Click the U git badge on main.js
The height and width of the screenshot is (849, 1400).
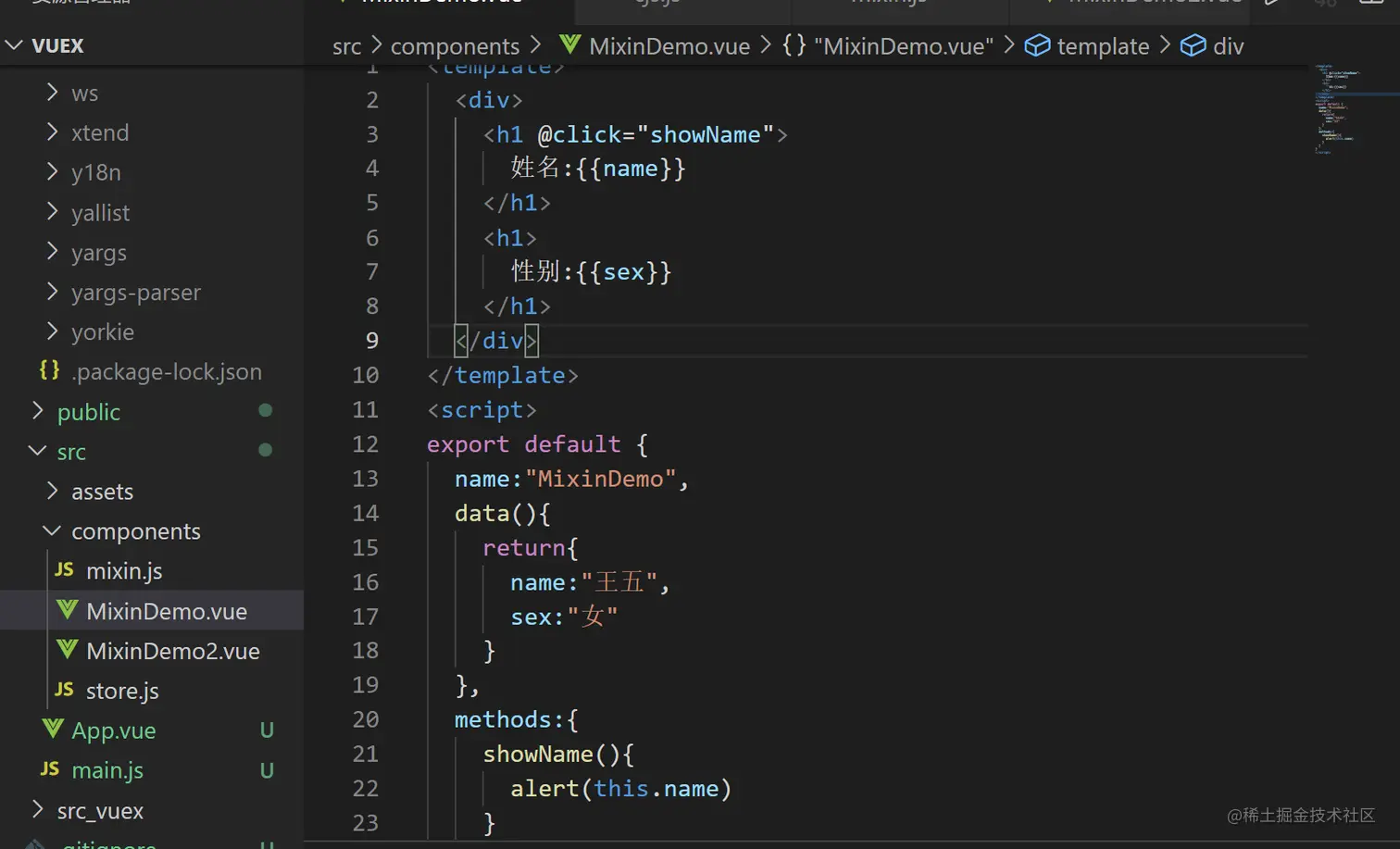(x=267, y=770)
